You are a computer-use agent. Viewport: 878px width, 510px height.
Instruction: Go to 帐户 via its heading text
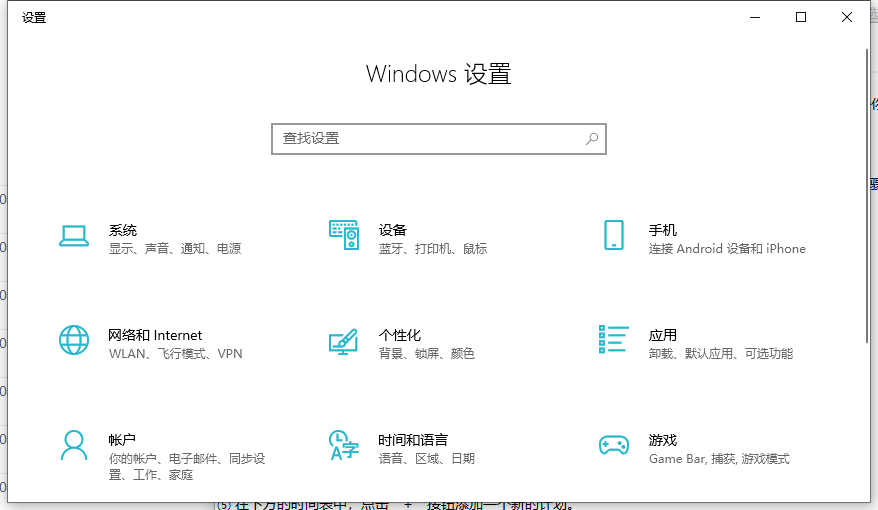pos(122,440)
